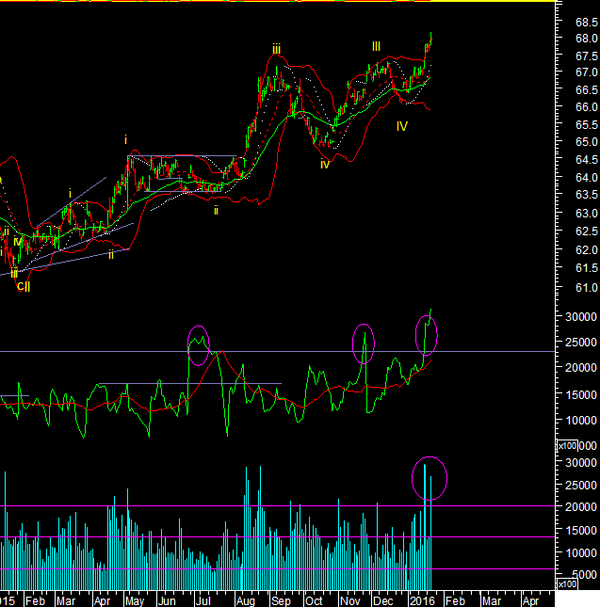Click the latest candlestick at the price high
The height and width of the screenshot is (607, 600).
[431, 39]
